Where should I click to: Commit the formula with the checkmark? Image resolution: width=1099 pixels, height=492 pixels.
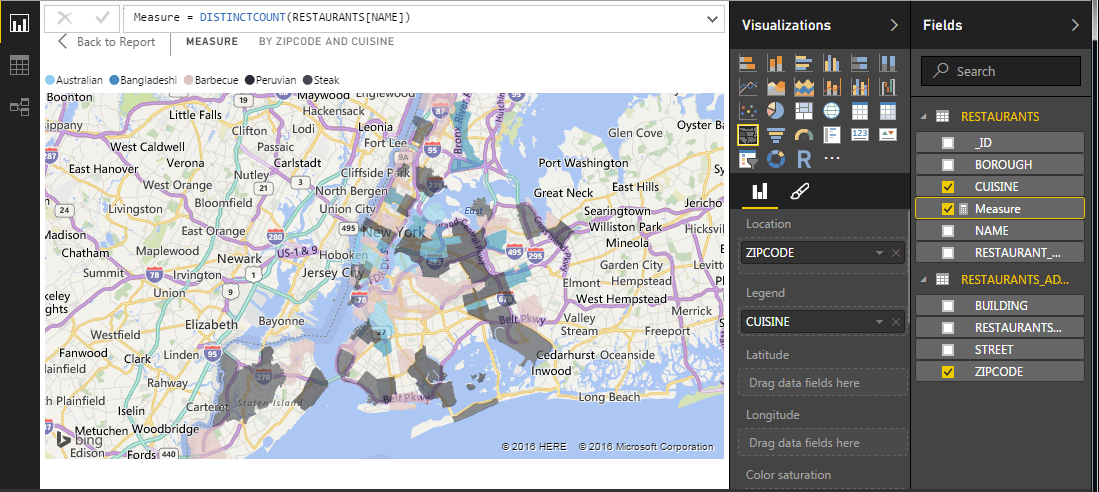coord(101,18)
